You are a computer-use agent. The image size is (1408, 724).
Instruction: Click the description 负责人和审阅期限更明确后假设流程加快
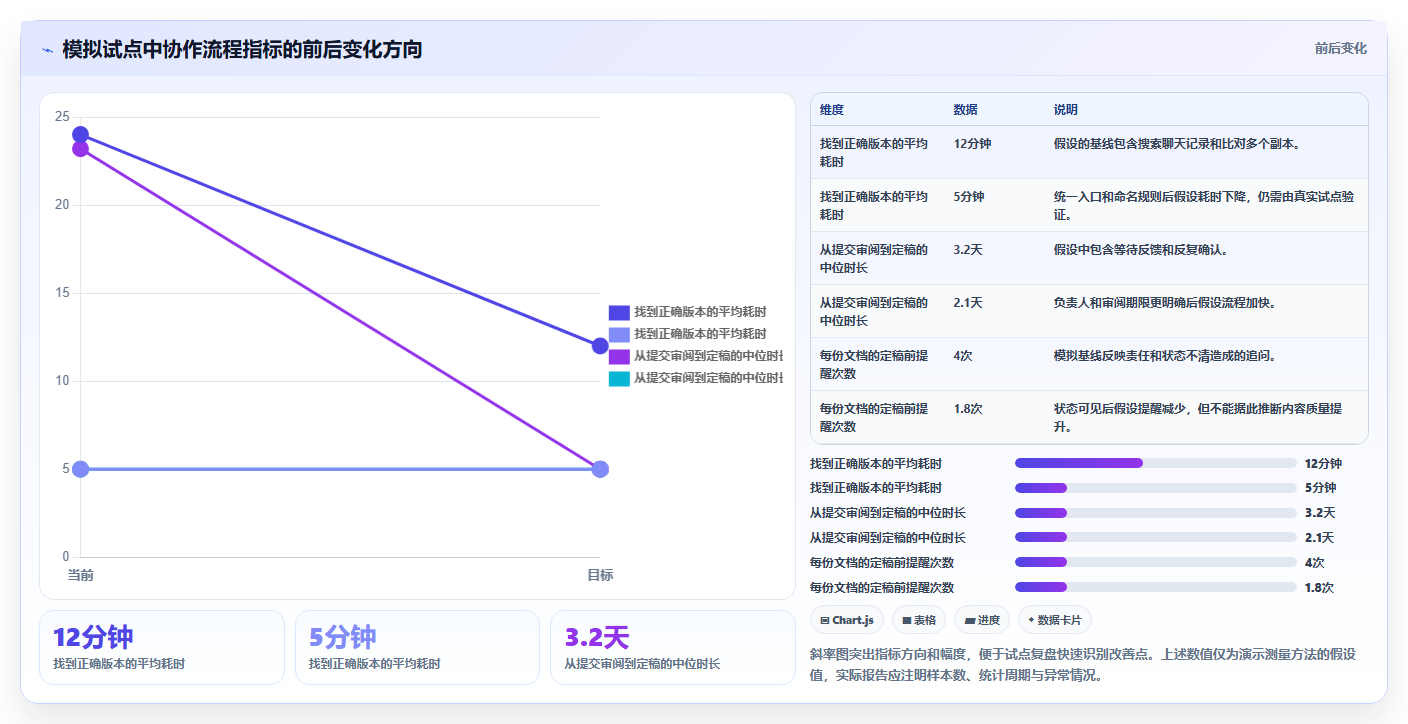coord(1165,303)
